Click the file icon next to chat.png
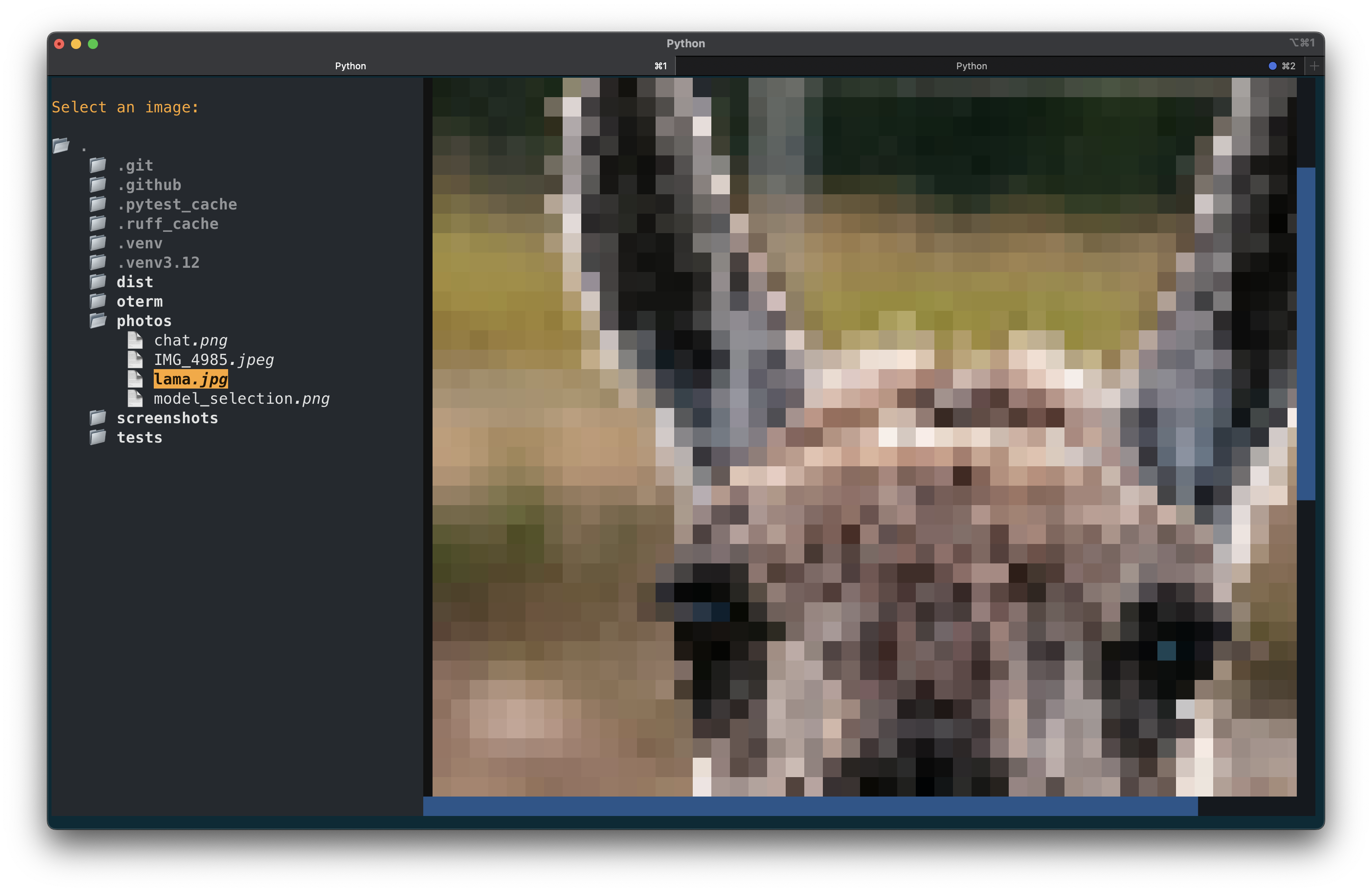This screenshot has height=892, width=1372. [135, 340]
